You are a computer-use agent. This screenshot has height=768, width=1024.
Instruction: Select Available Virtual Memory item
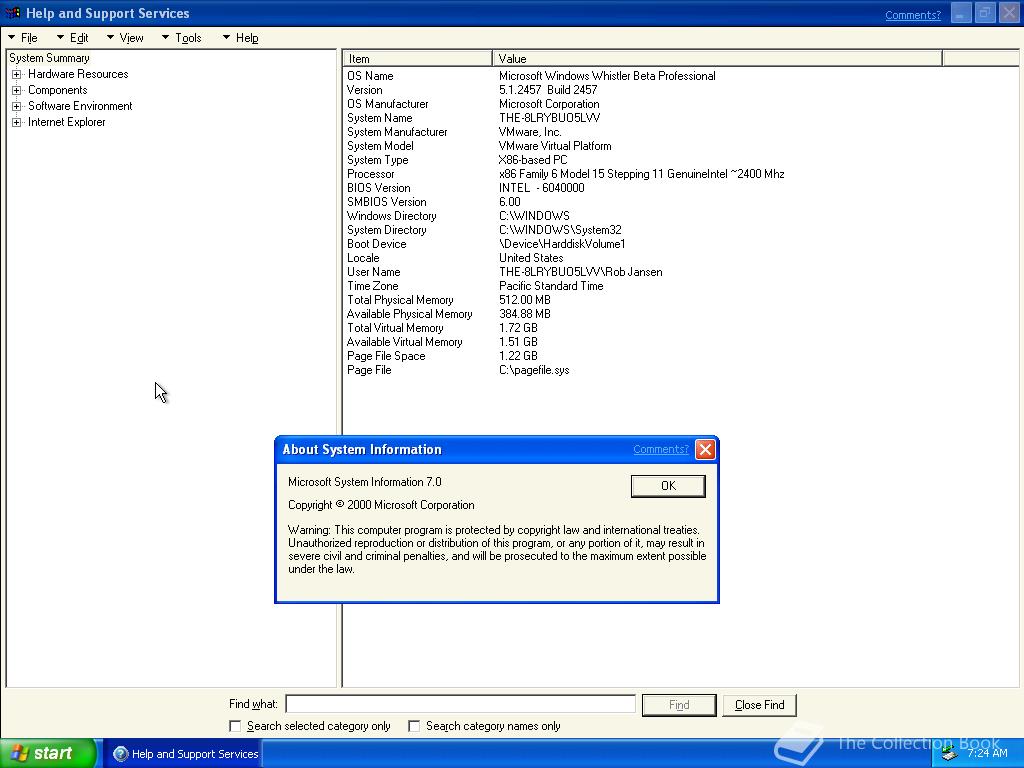(405, 342)
